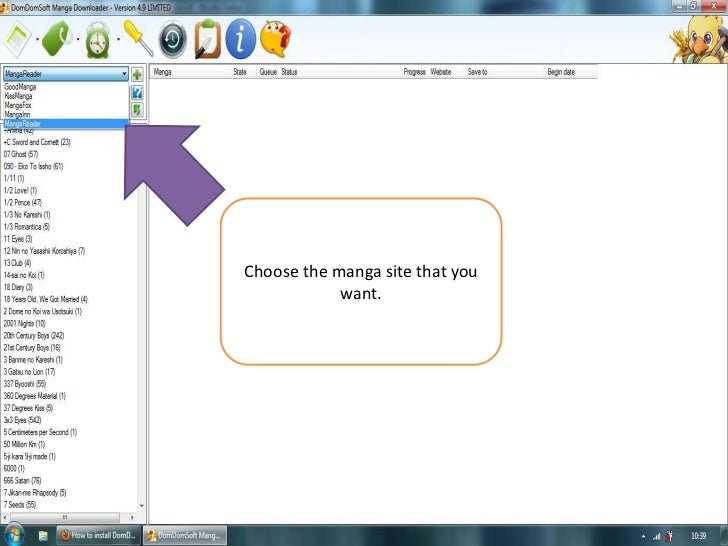Open the MangaReader site combo box
728x546 pixels.
coord(65,74)
